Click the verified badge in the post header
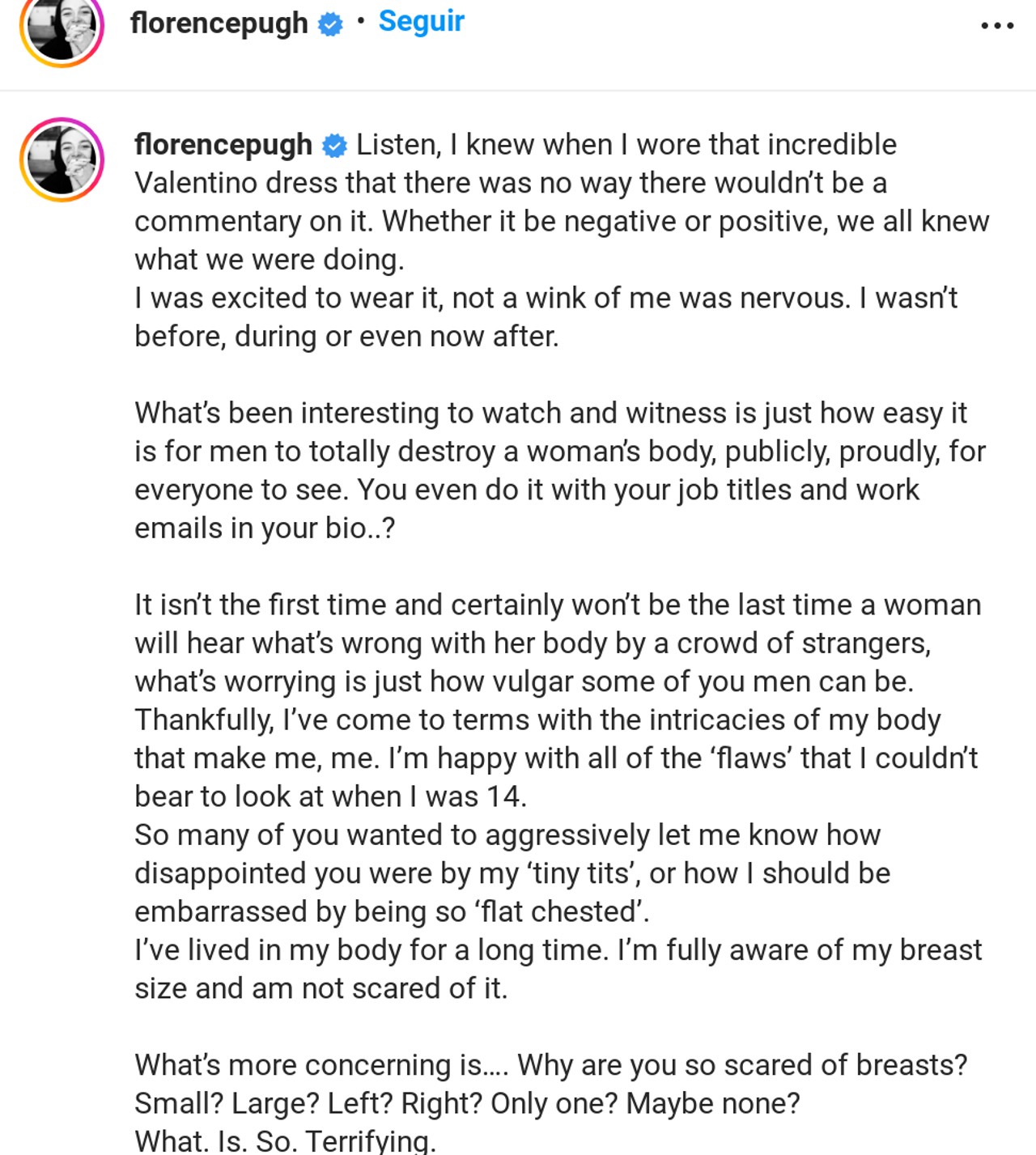 330,24
